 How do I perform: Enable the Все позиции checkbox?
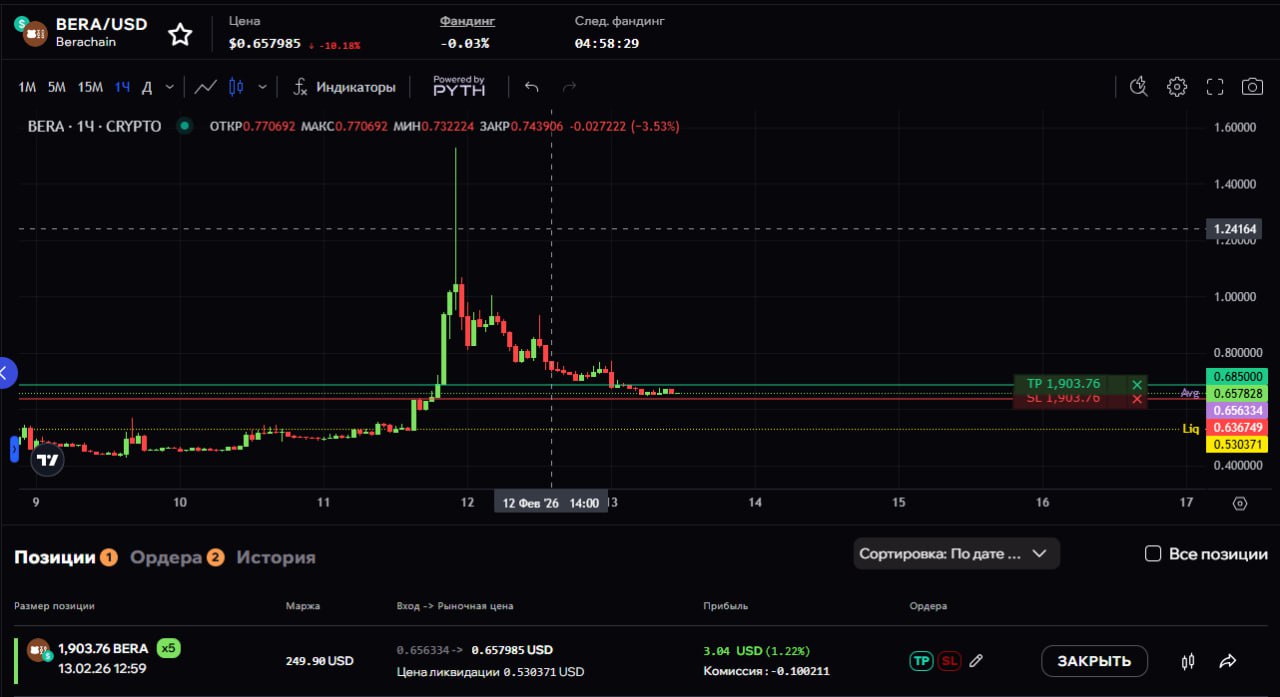point(1153,554)
